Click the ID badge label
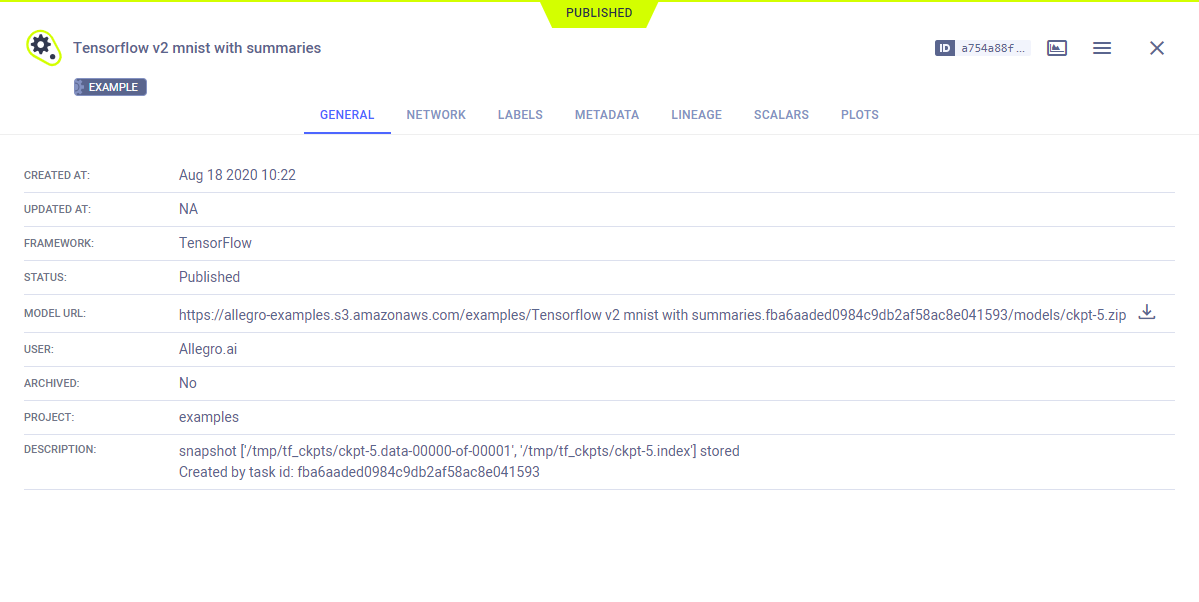This screenshot has height=602, width=1199. tap(945, 48)
